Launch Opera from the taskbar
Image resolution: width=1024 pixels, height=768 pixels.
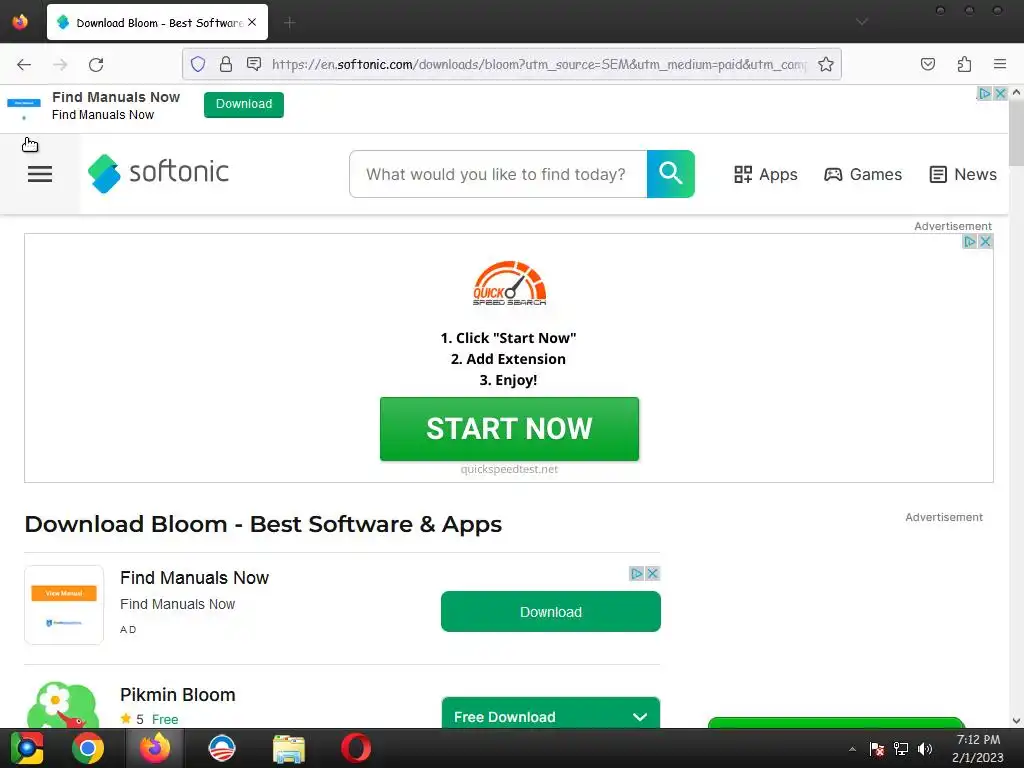coord(355,748)
